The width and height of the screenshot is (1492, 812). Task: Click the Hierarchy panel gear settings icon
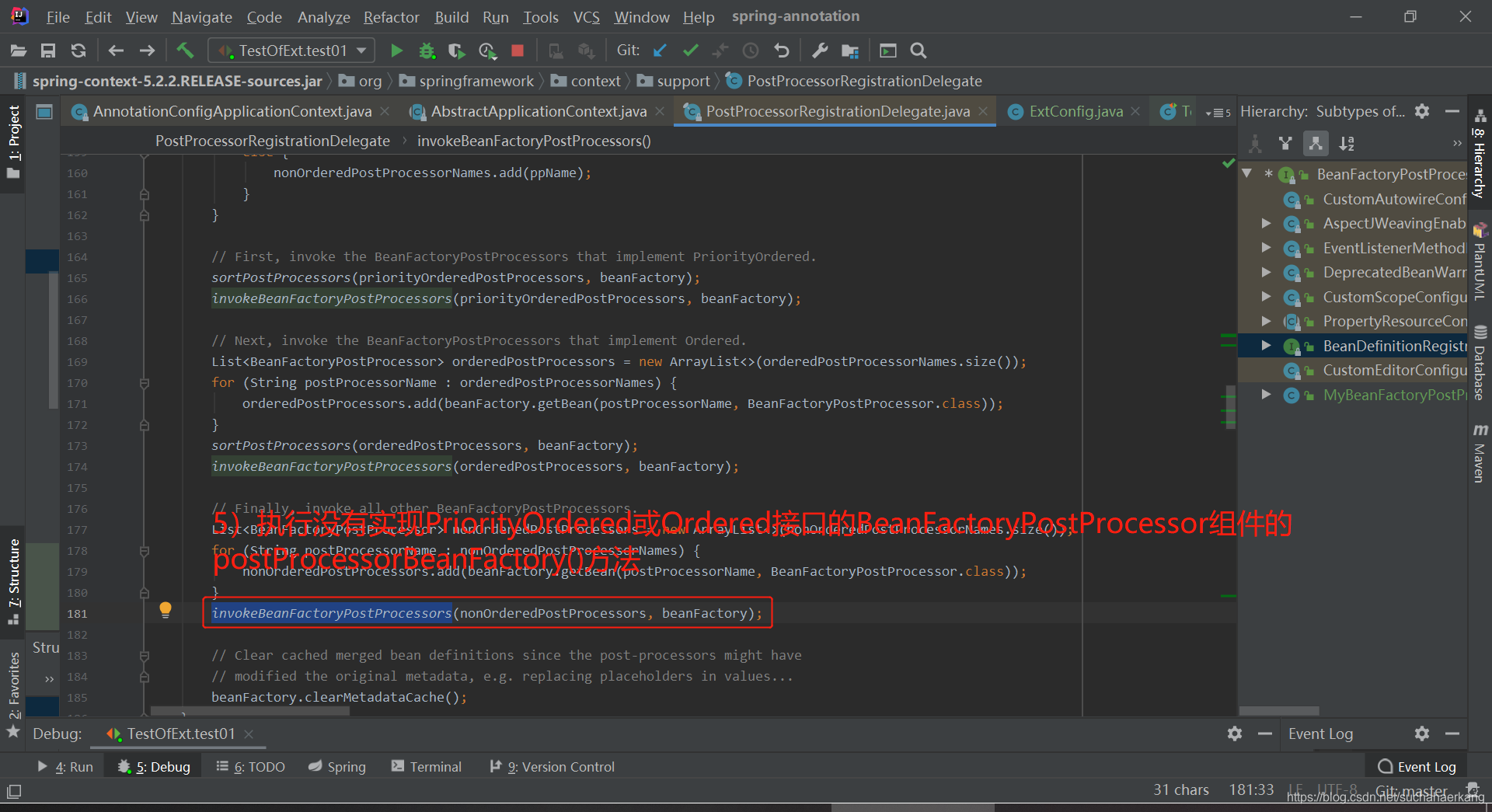pos(1422,111)
